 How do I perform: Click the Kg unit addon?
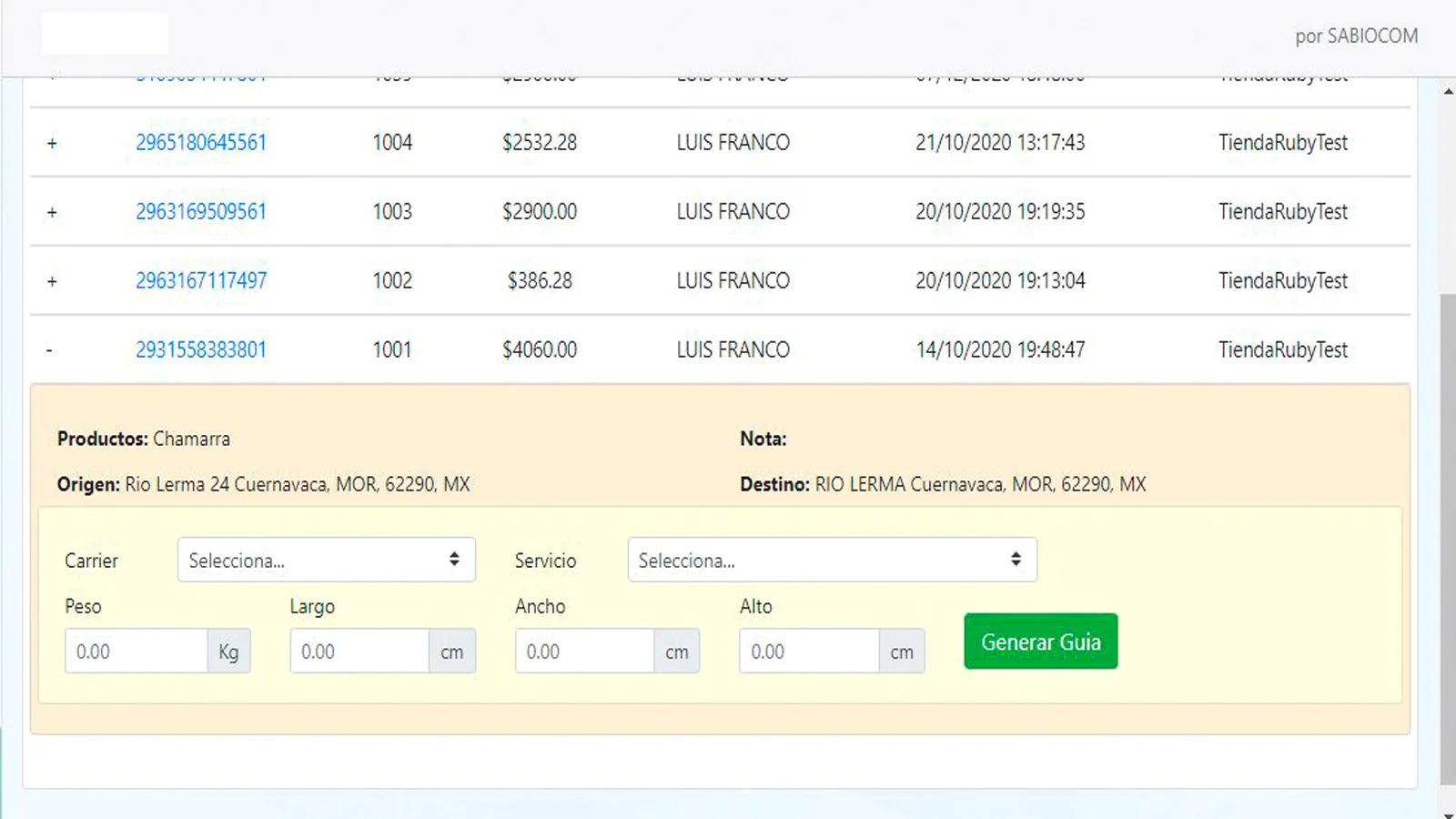(x=228, y=652)
